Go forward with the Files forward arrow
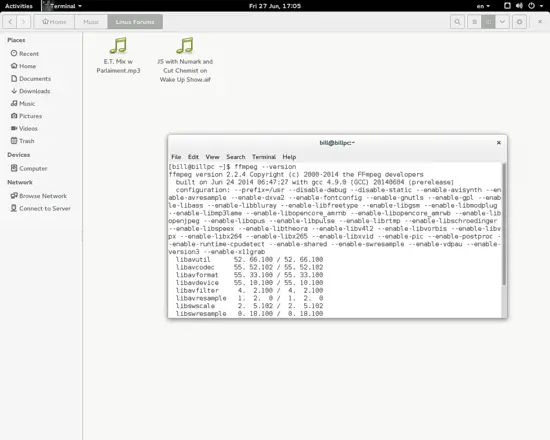 24,22
